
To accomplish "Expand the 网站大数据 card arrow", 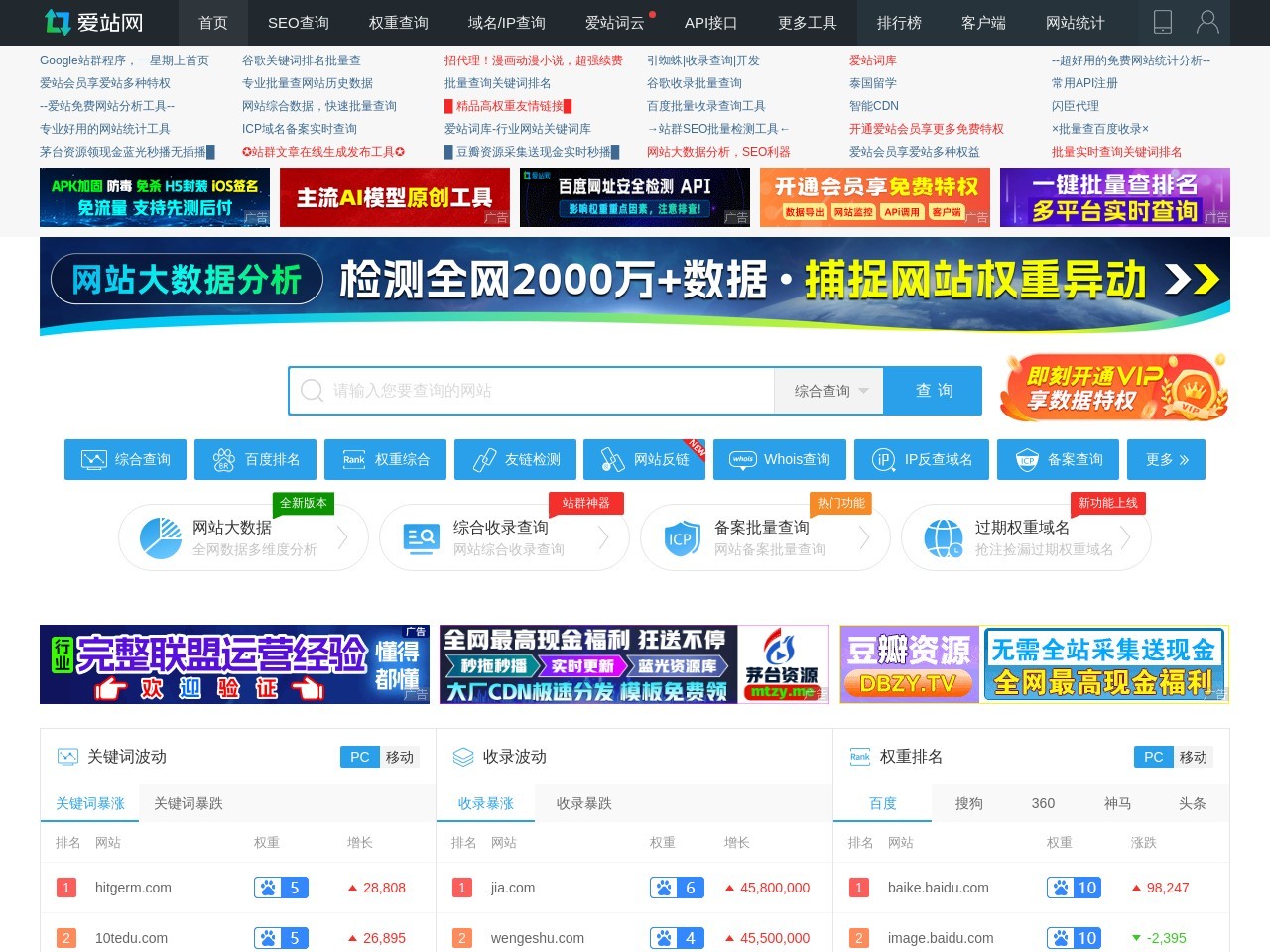I will (343, 537).
